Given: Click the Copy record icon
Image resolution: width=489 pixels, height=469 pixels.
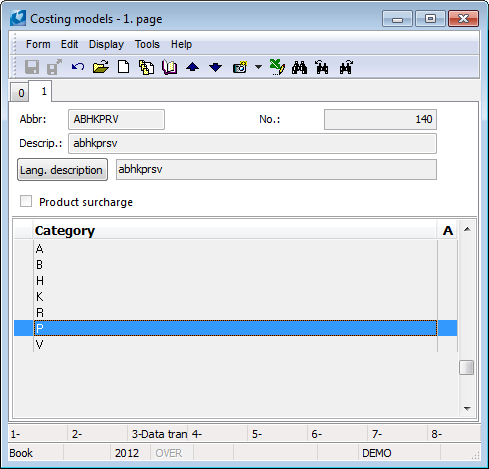Looking at the screenshot, I should 146,67.
